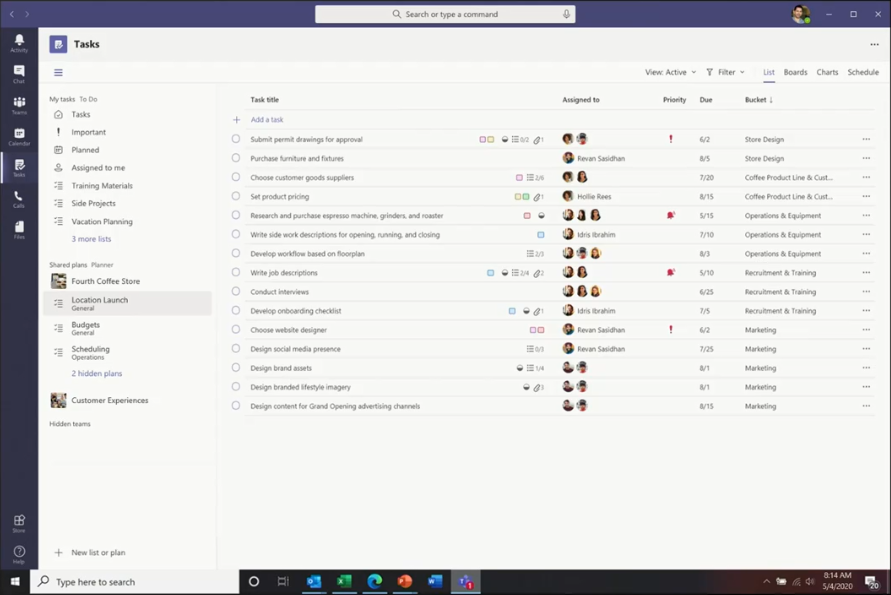
Task: Mark Choose website designer complete
Action: click(236, 329)
